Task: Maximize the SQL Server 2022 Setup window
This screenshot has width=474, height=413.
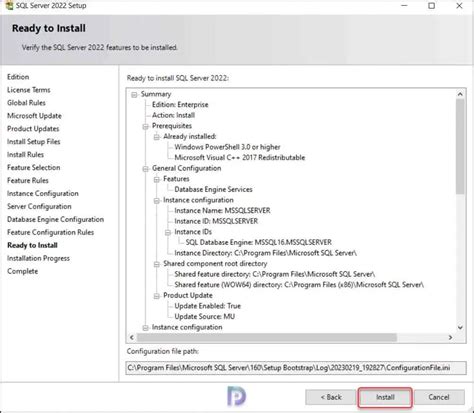Action: coord(432,6)
